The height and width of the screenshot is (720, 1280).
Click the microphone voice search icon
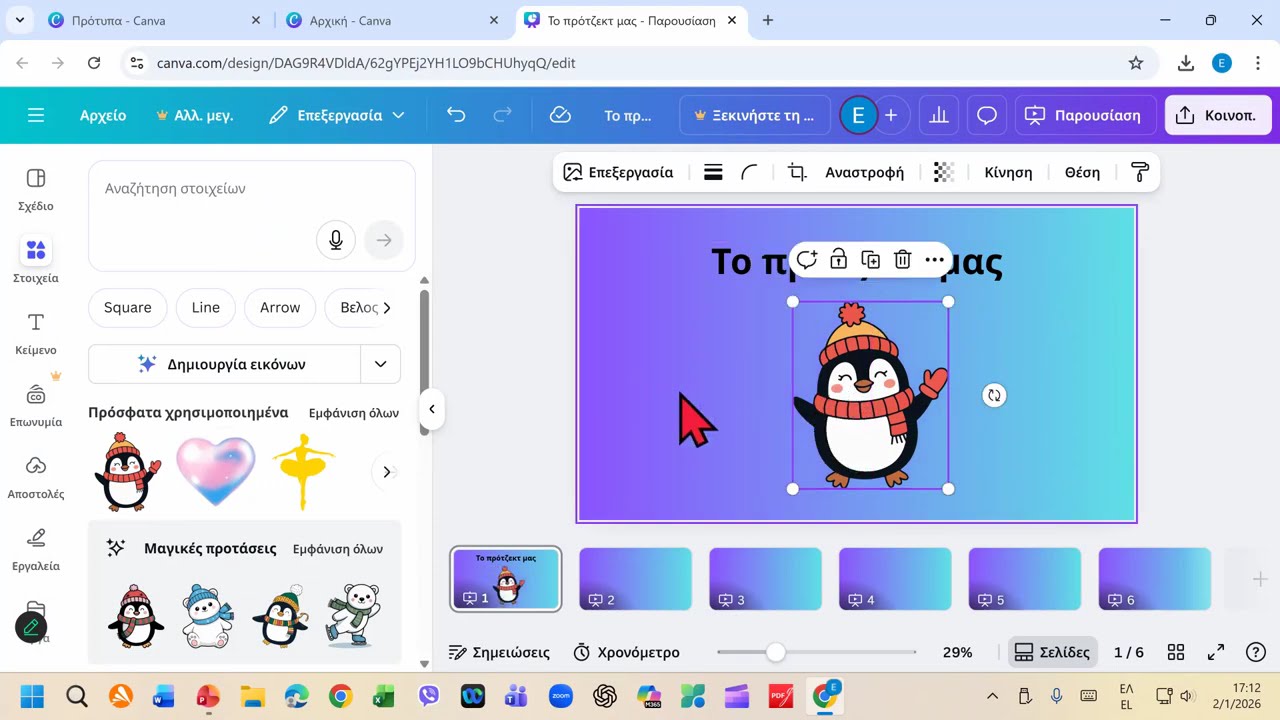coord(336,240)
